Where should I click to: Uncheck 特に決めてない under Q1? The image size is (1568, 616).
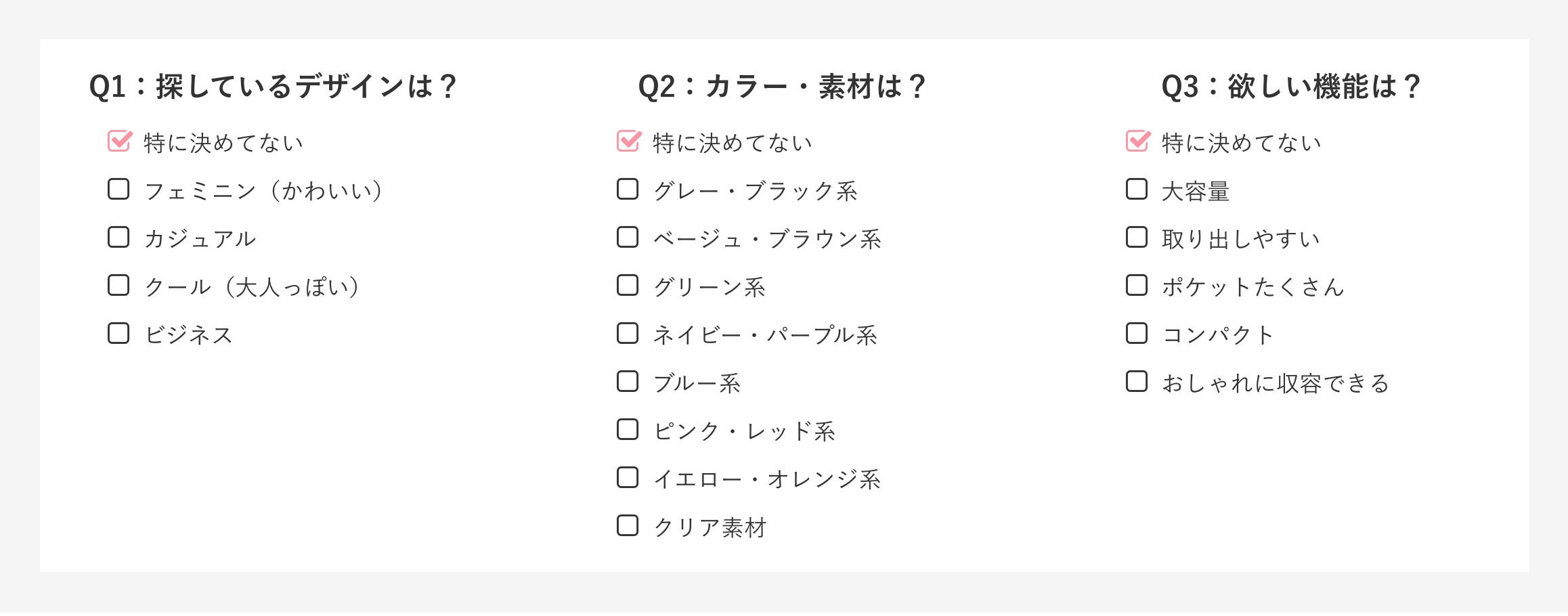pyautogui.click(x=118, y=141)
